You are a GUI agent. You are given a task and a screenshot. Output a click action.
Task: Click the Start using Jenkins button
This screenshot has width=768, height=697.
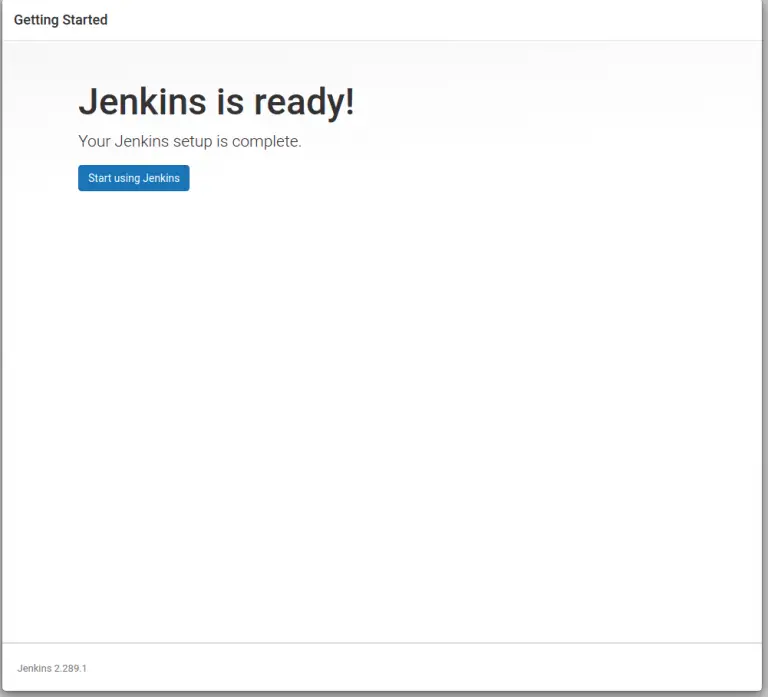point(134,178)
